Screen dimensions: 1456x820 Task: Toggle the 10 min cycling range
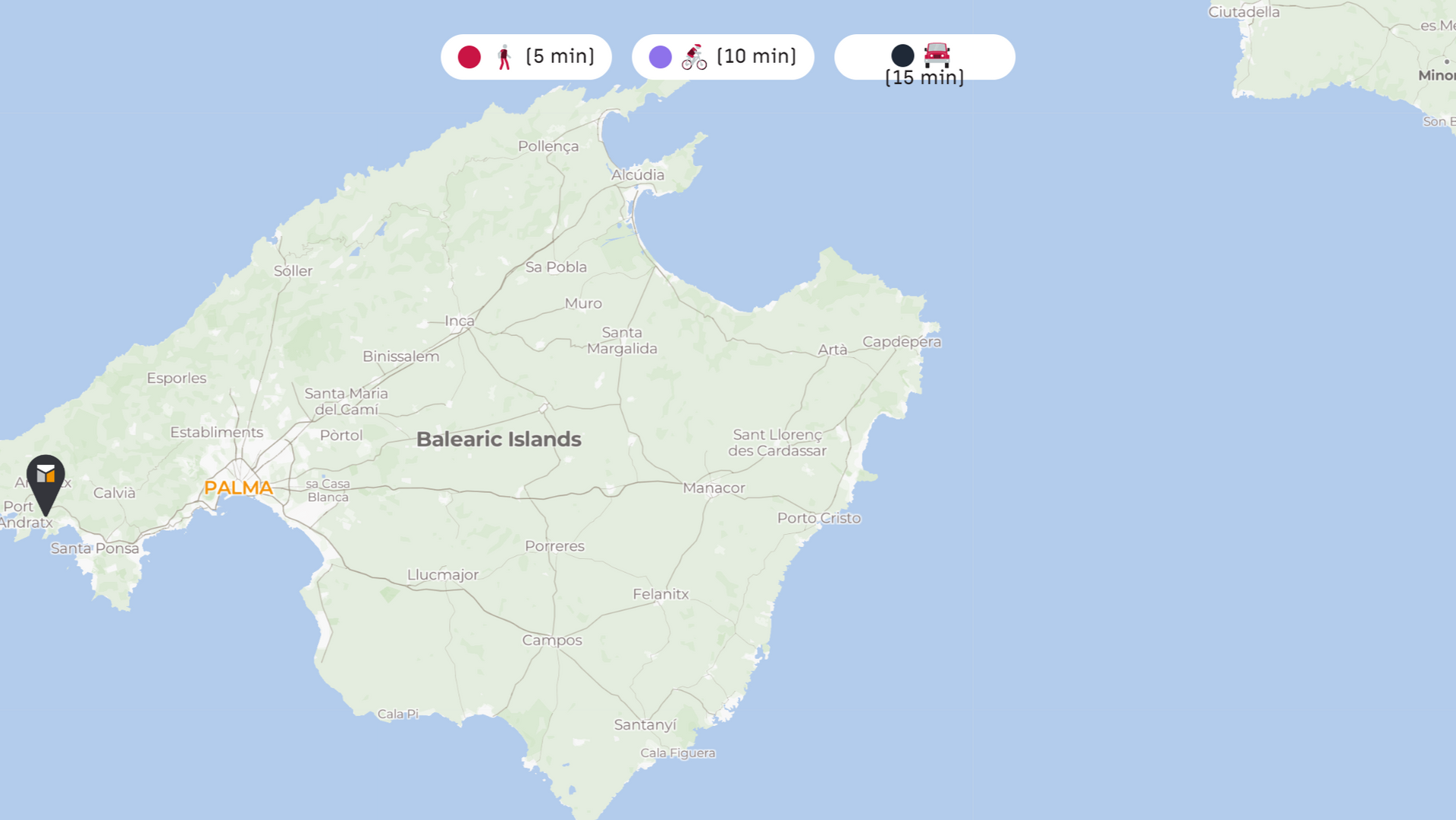tap(756, 57)
